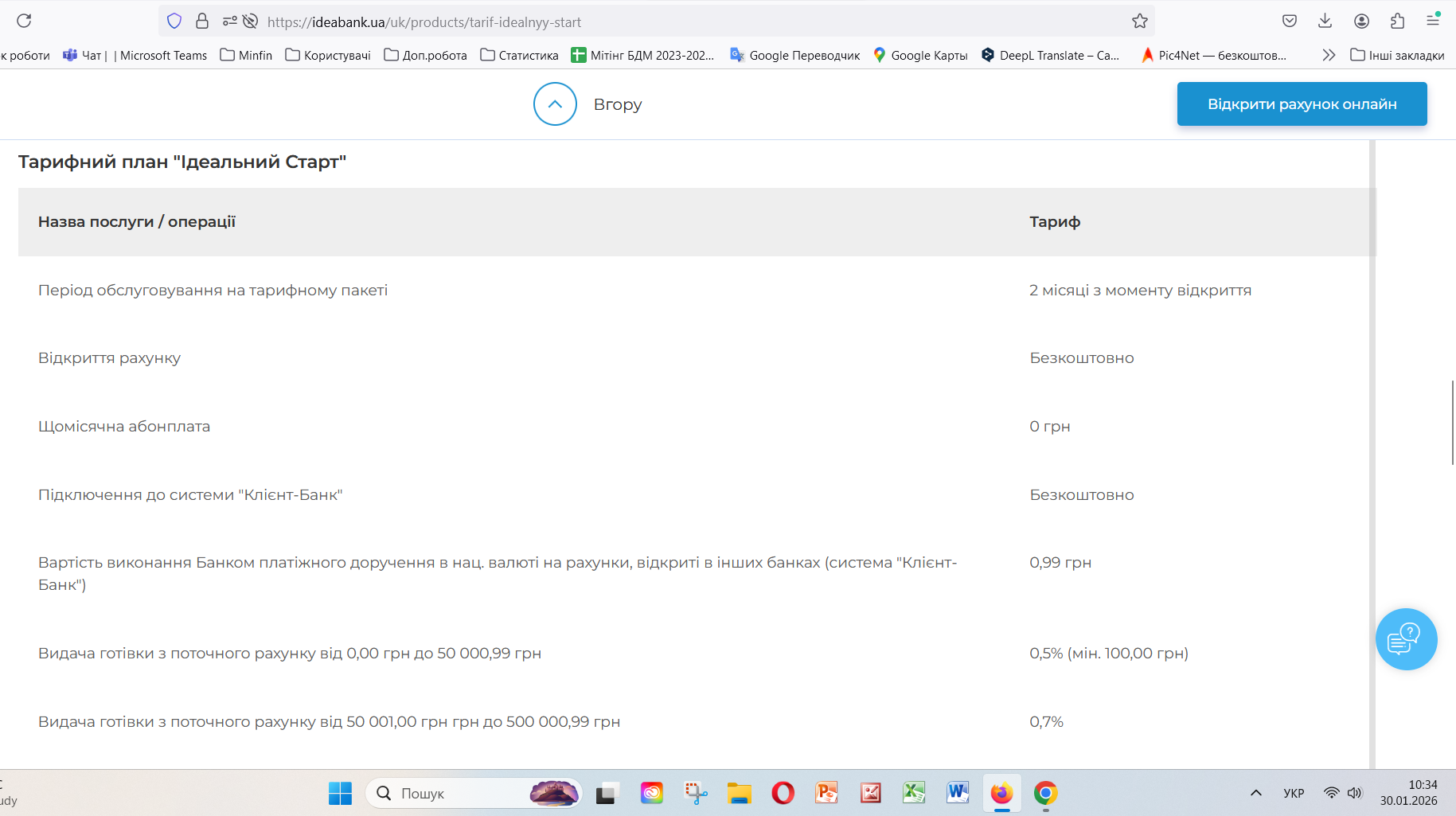This screenshot has height=816, width=1456.
Task: Open the tracking protection shield icon
Action: pos(174,21)
